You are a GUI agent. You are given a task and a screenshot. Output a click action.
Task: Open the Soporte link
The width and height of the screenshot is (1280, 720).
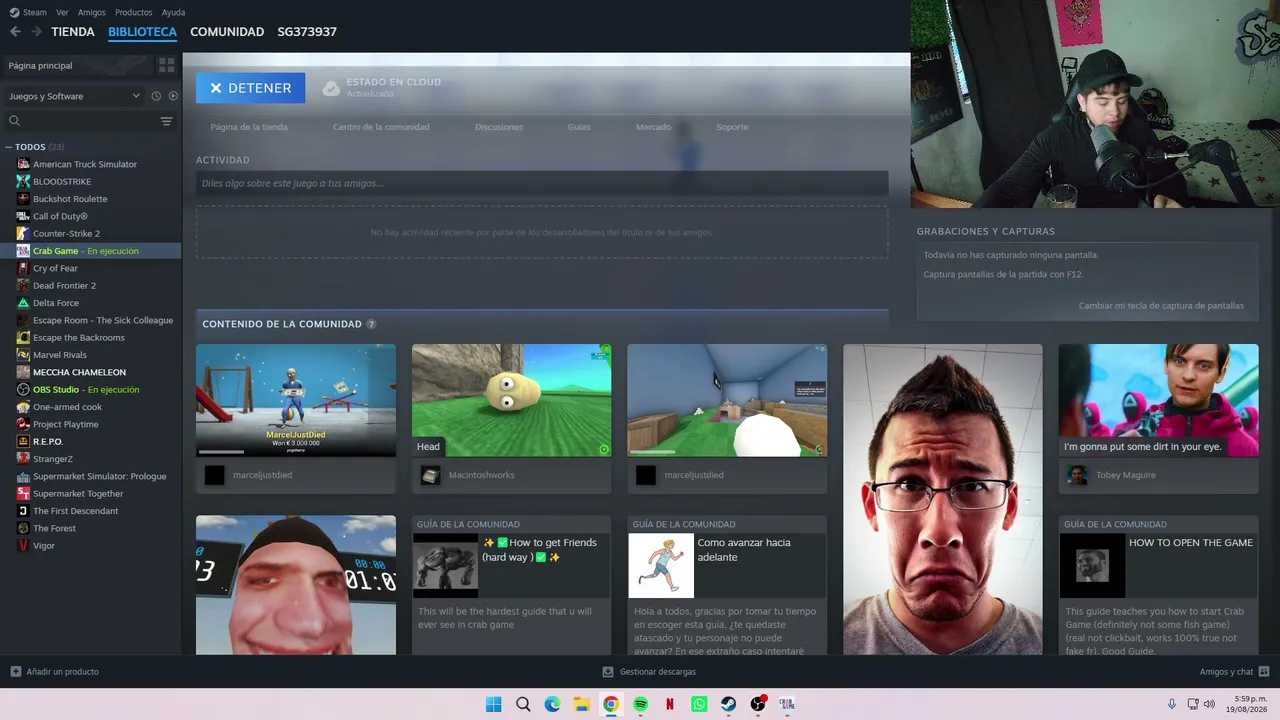(732, 127)
